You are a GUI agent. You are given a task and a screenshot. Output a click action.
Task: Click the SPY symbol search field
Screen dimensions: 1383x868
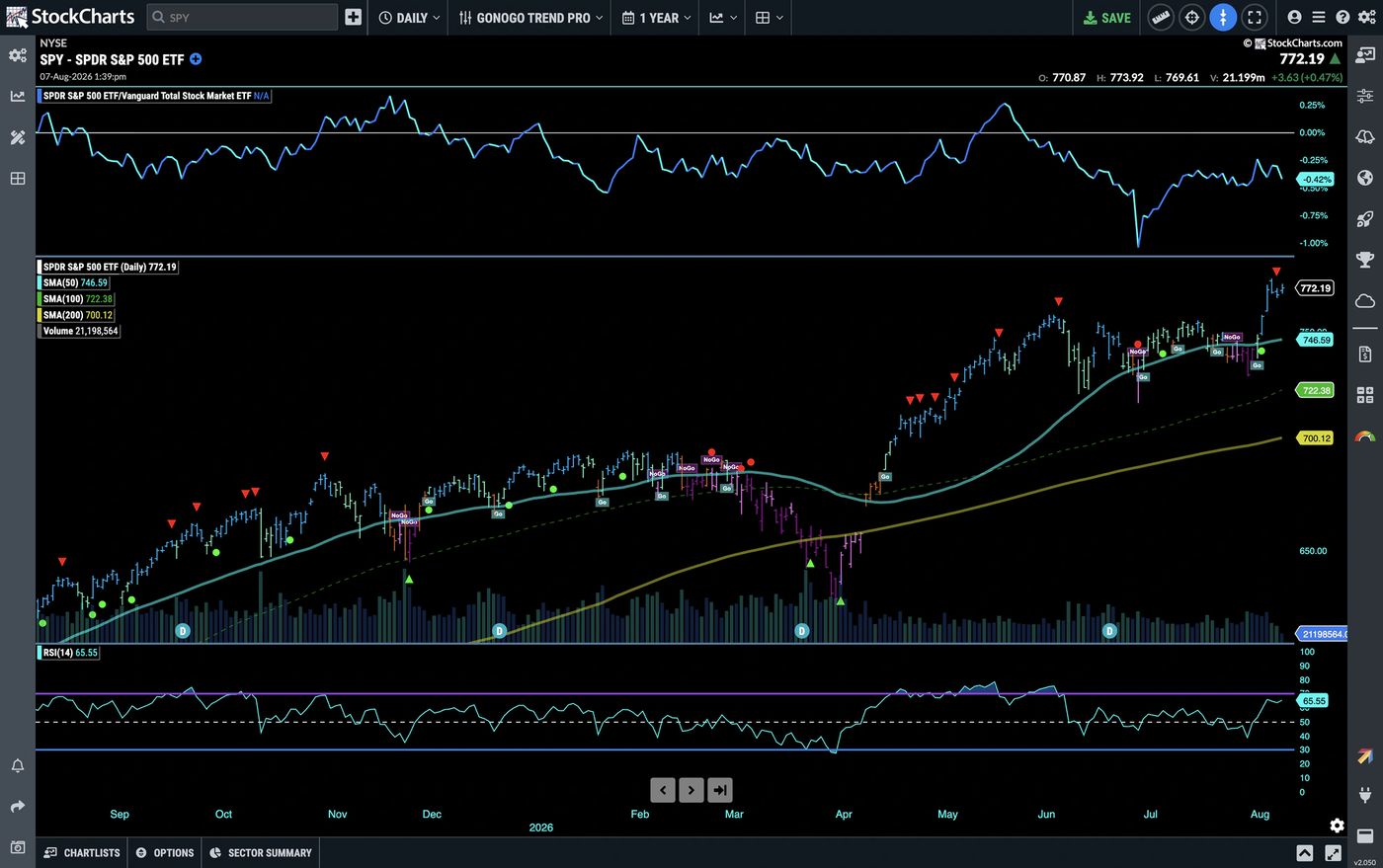[242, 18]
